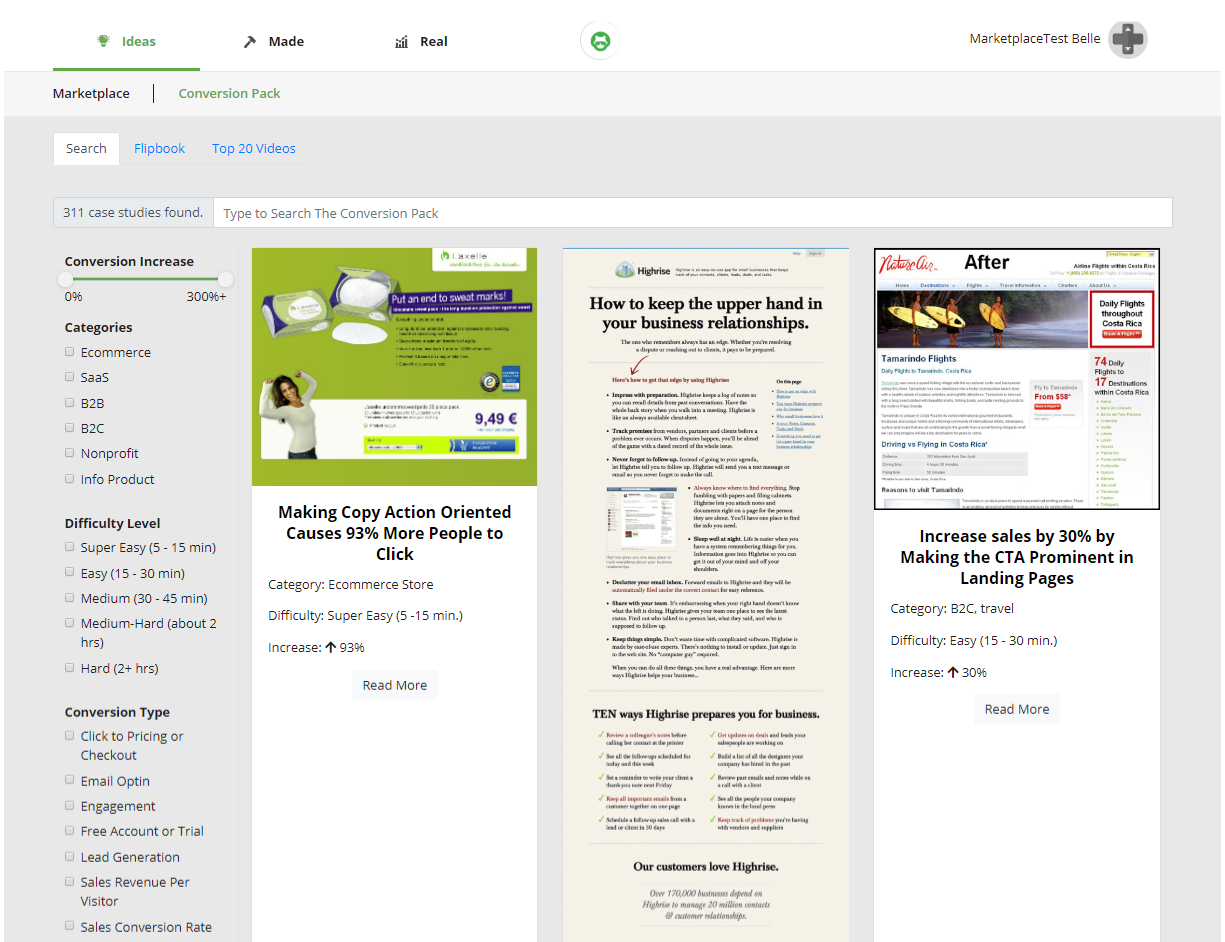This screenshot has height=942, width=1225.
Task: Open the MarketplaceTest Belle profile avatar
Action: [x=1127, y=39]
